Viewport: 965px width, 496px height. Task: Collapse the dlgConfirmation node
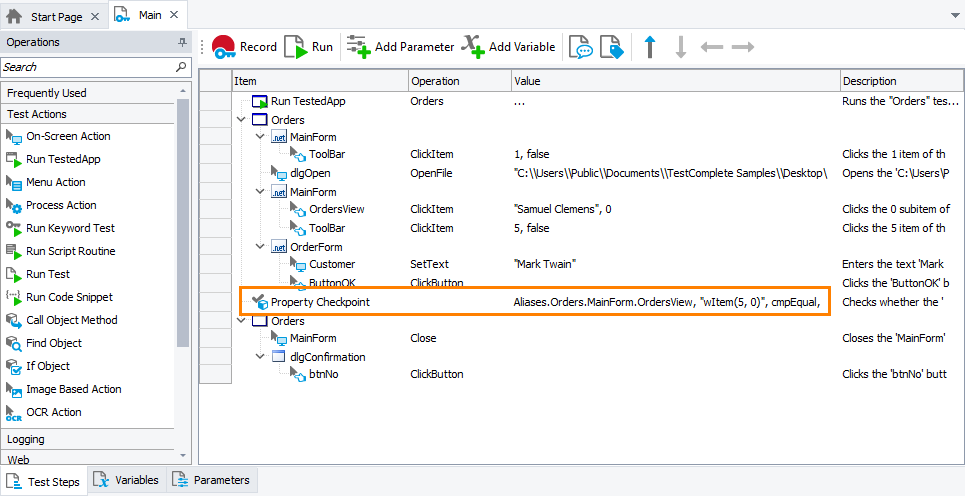coord(260,357)
